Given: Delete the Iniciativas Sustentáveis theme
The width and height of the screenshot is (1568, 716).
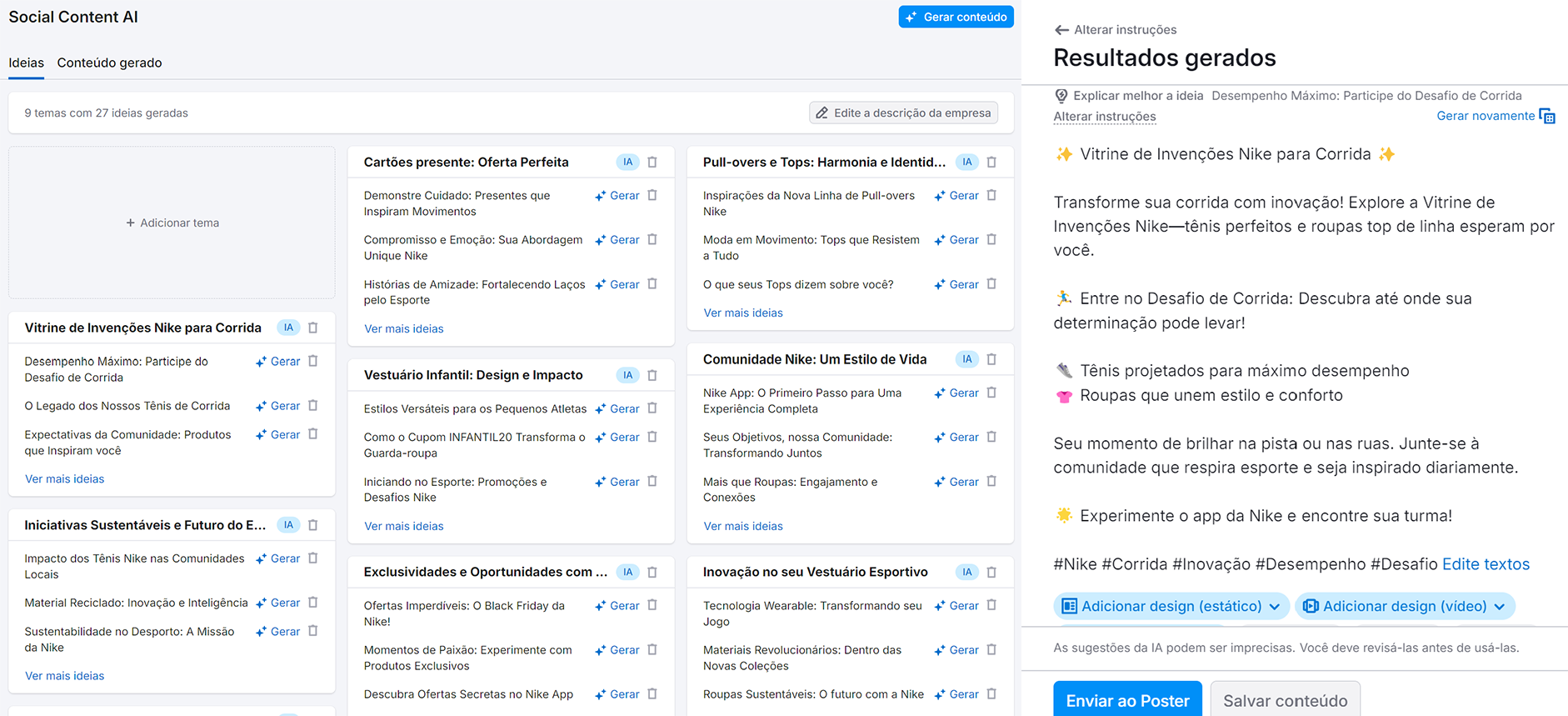Looking at the screenshot, I should click(x=313, y=525).
